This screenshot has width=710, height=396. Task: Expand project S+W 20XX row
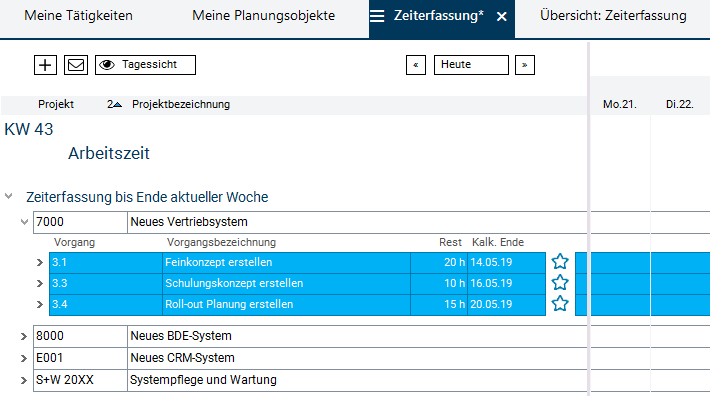[24, 380]
